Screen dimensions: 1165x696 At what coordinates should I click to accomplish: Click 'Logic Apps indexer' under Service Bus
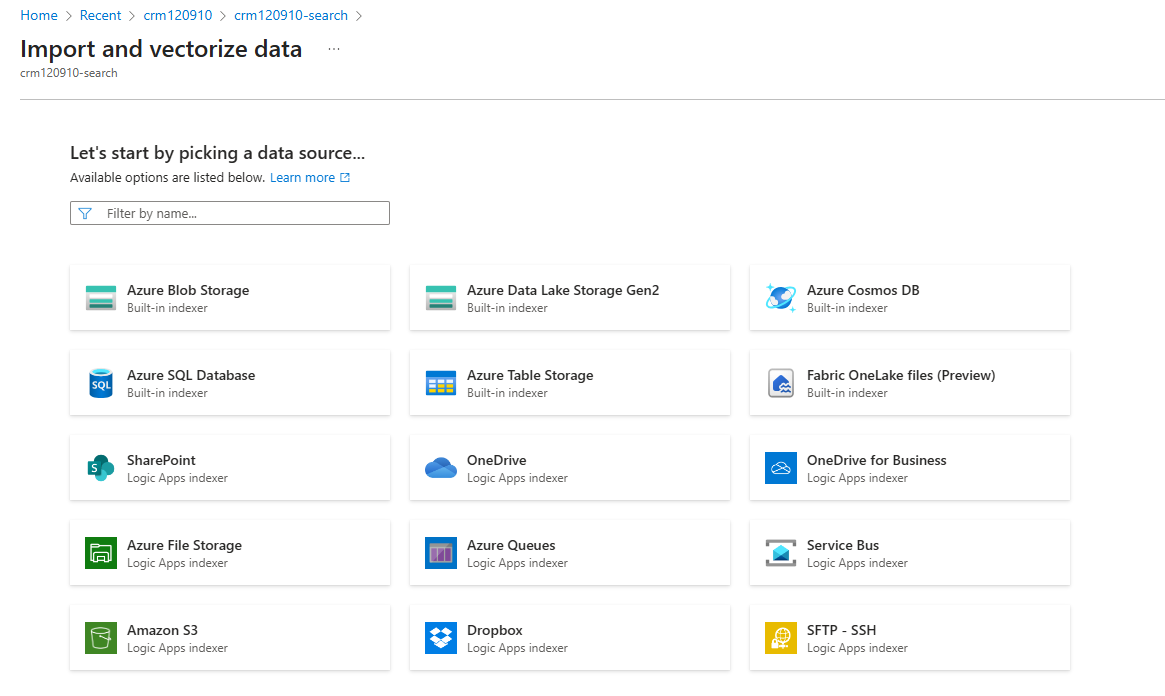(857, 563)
